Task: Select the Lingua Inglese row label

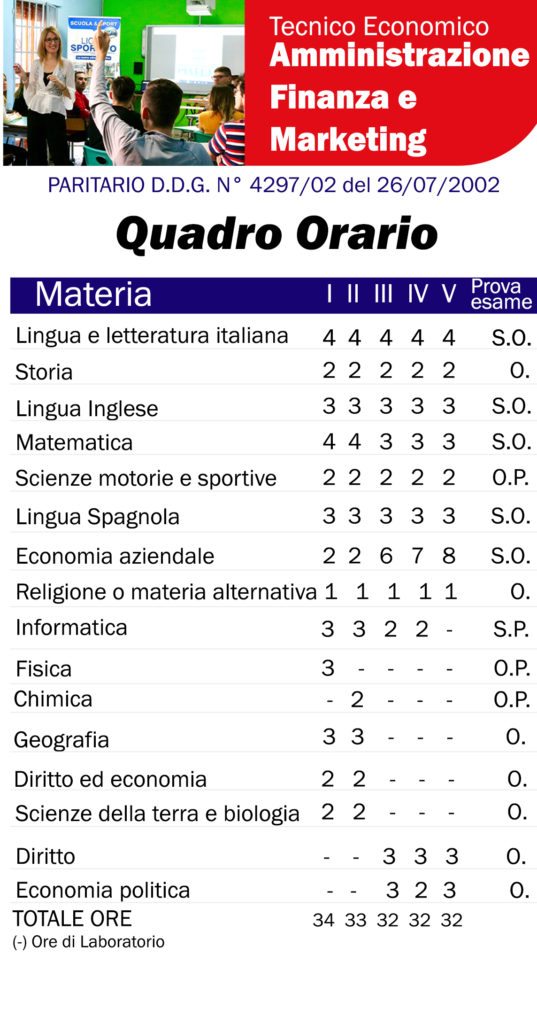Action: click(87, 409)
